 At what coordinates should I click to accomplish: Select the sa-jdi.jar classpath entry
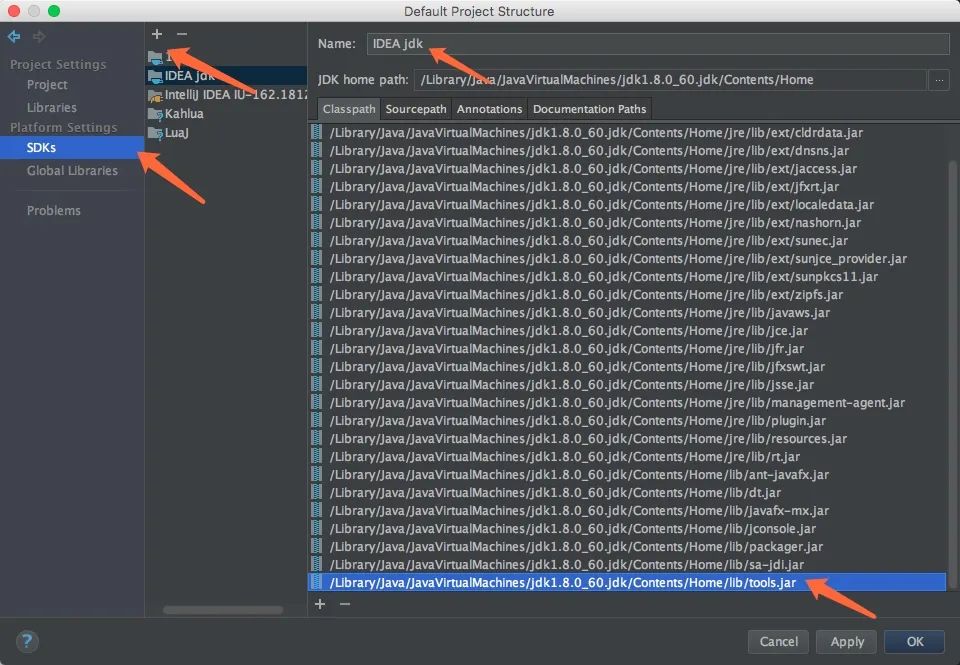point(627,565)
